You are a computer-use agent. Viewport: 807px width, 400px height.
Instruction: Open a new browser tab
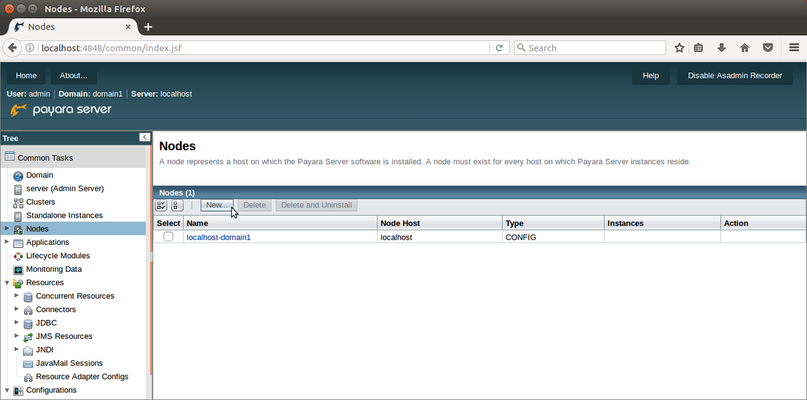click(x=148, y=27)
